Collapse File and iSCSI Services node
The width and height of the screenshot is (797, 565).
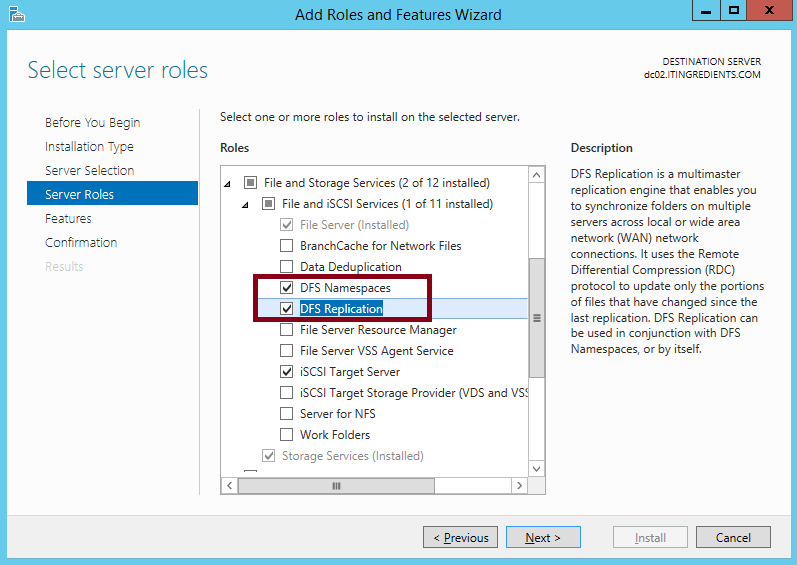click(x=246, y=204)
